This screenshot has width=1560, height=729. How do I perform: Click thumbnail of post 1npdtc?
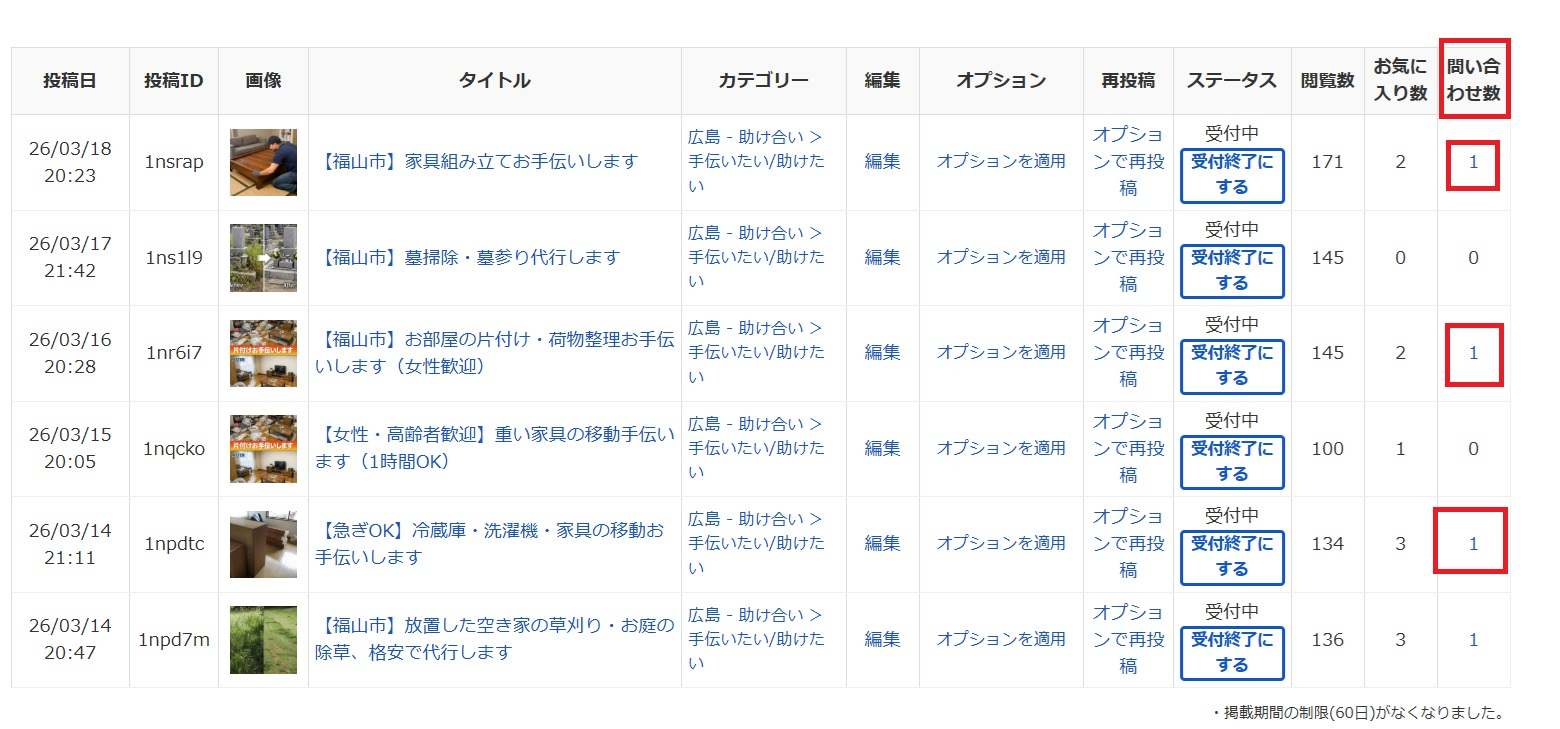[263, 544]
